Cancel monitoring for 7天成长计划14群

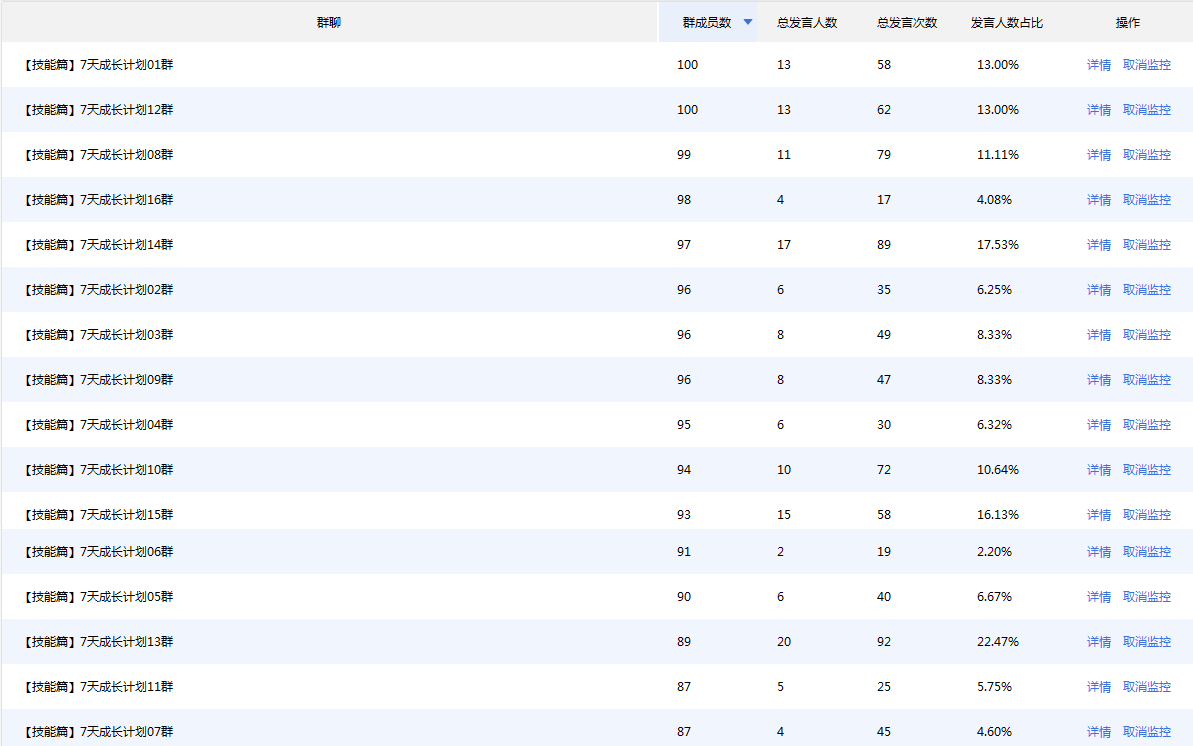point(1146,245)
